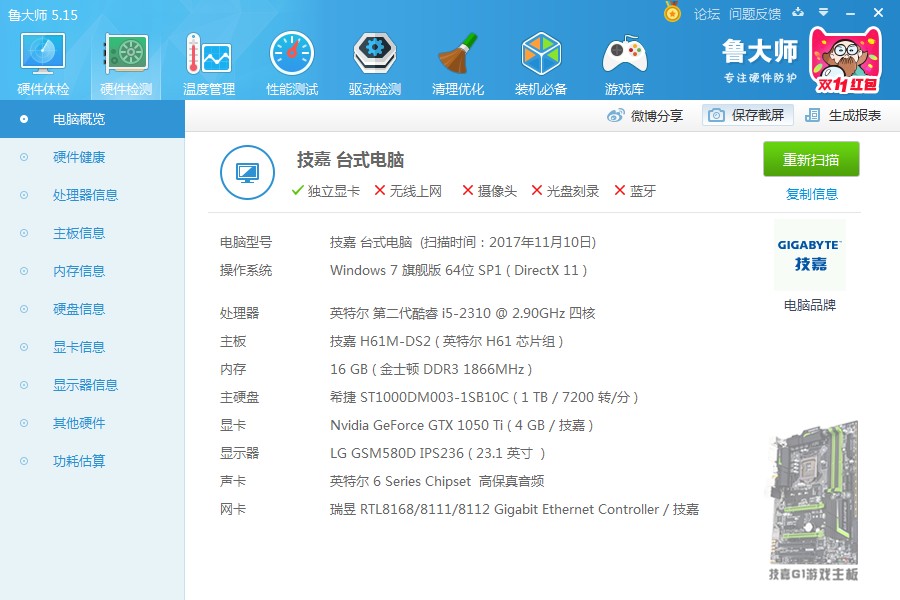Click the 电脑品牌 label
This screenshot has width=900, height=600.
(x=810, y=305)
